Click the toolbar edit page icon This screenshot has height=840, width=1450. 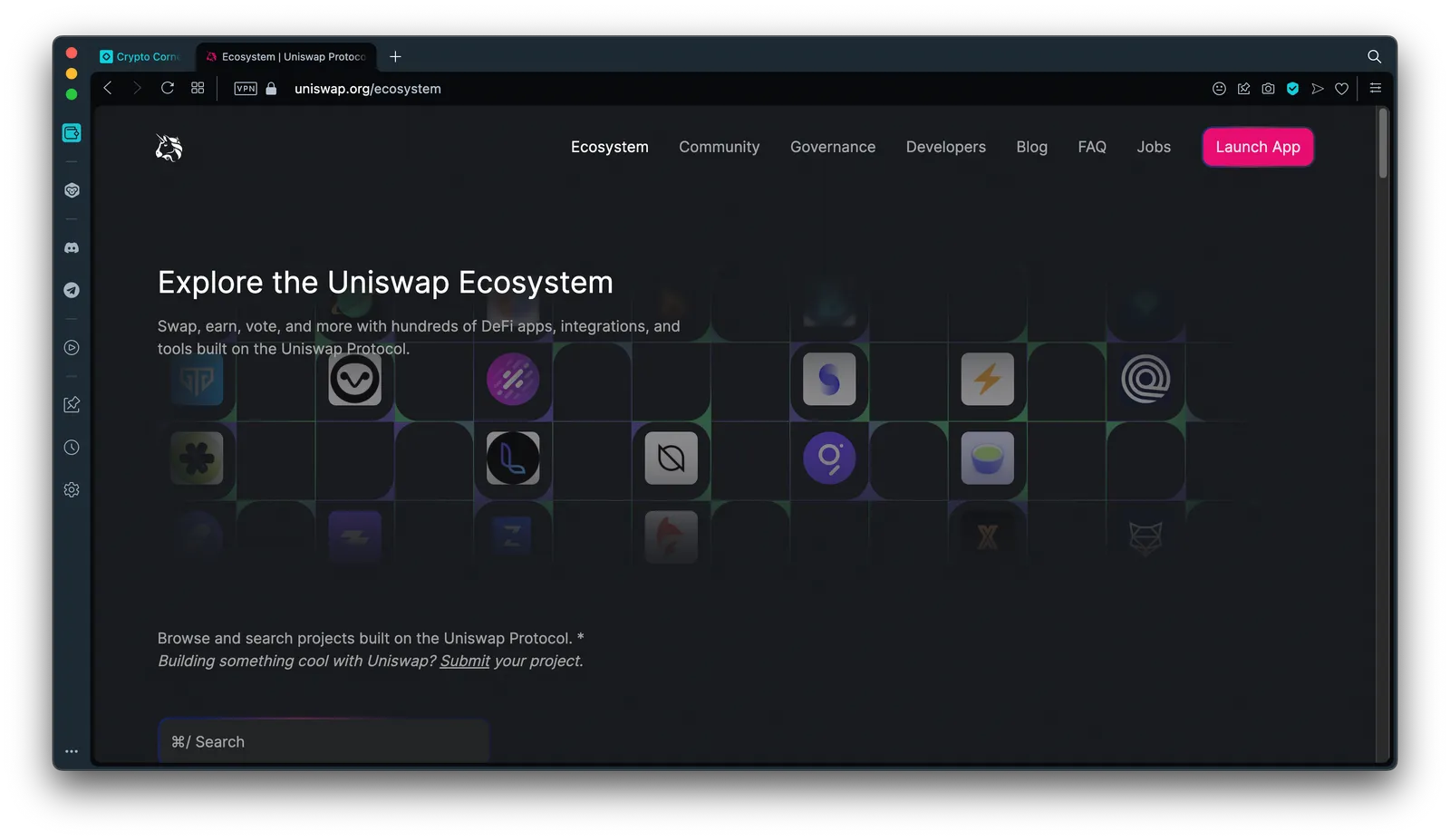[1243, 89]
